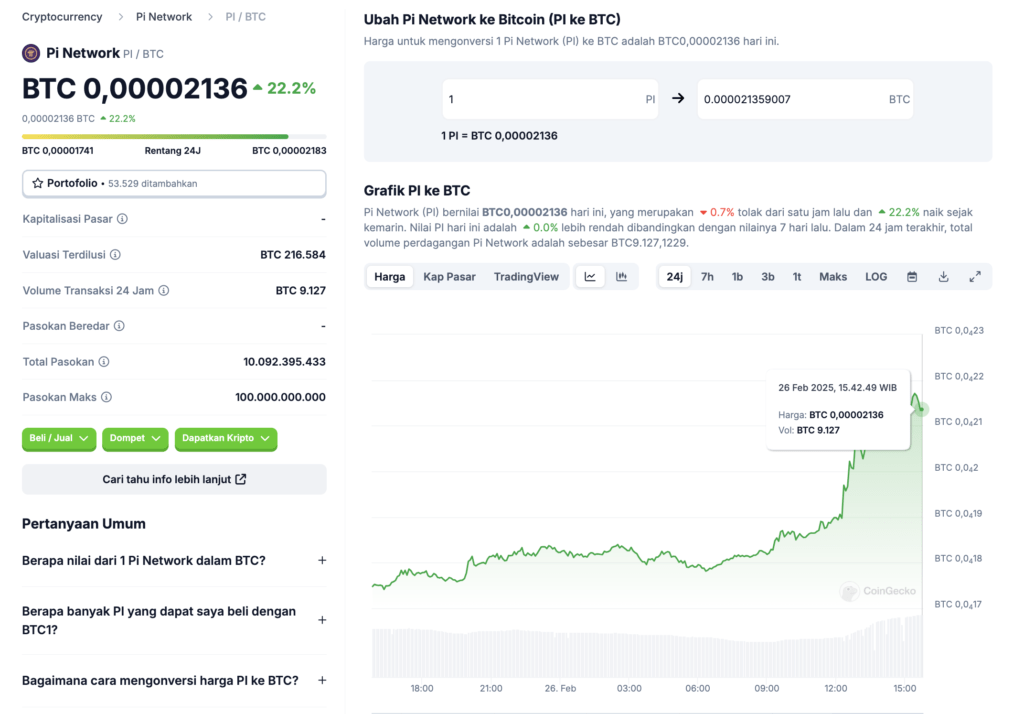Open info icon beside Pasokan Maks
This screenshot has height=714, width=1024.
pyautogui.click(x=106, y=397)
